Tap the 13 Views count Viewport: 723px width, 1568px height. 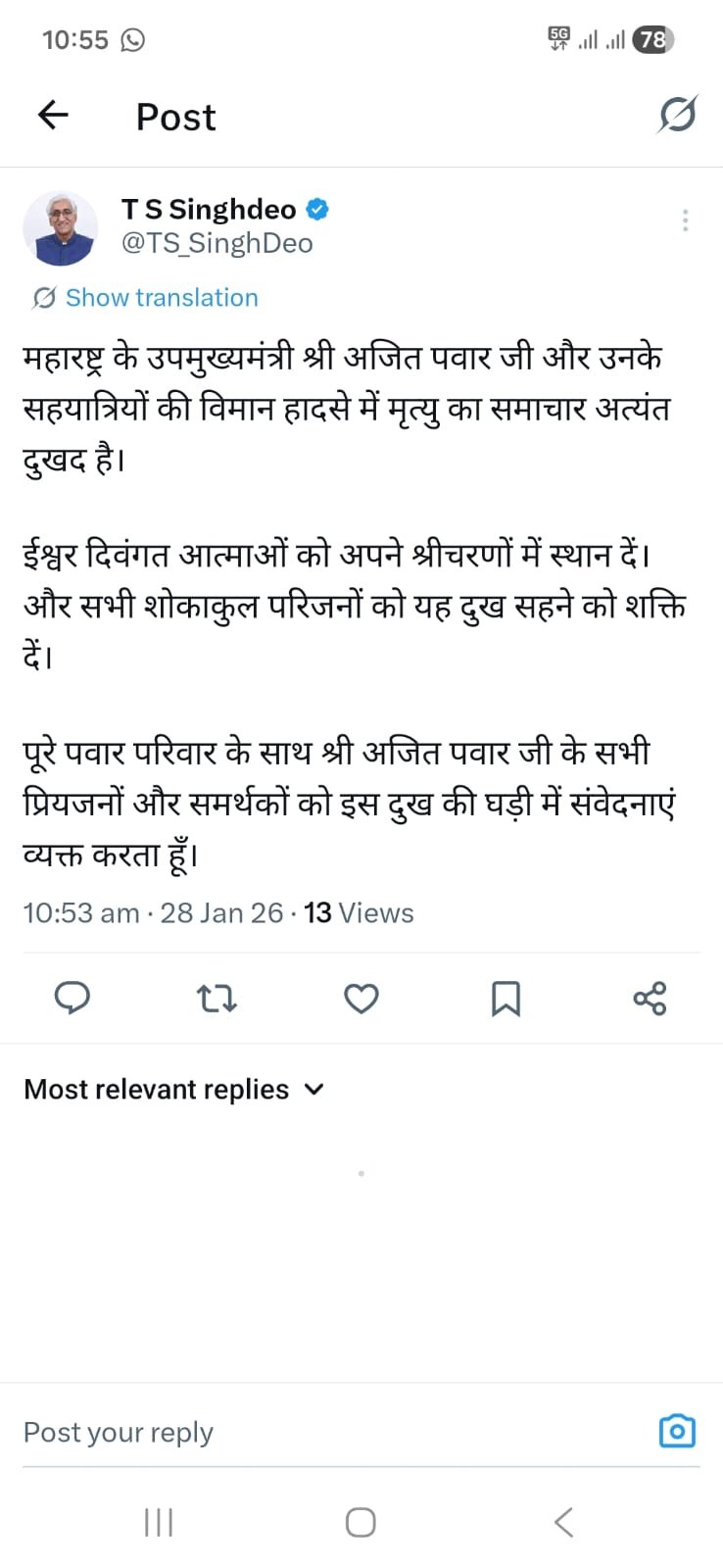coord(359,913)
